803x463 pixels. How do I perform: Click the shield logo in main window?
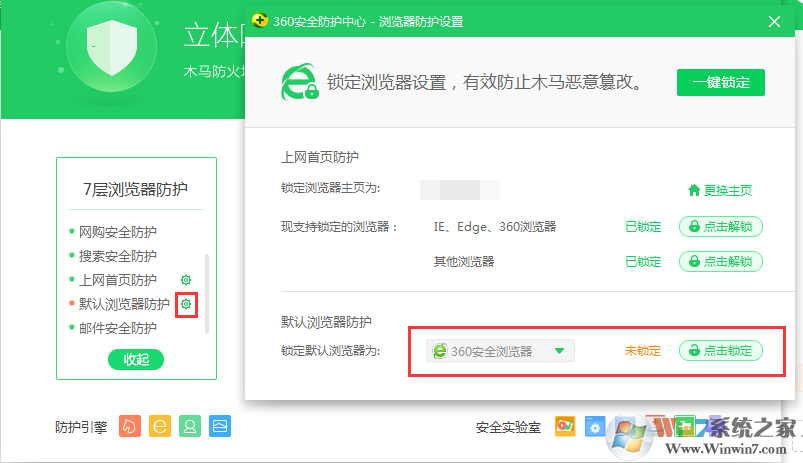tap(112, 48)
